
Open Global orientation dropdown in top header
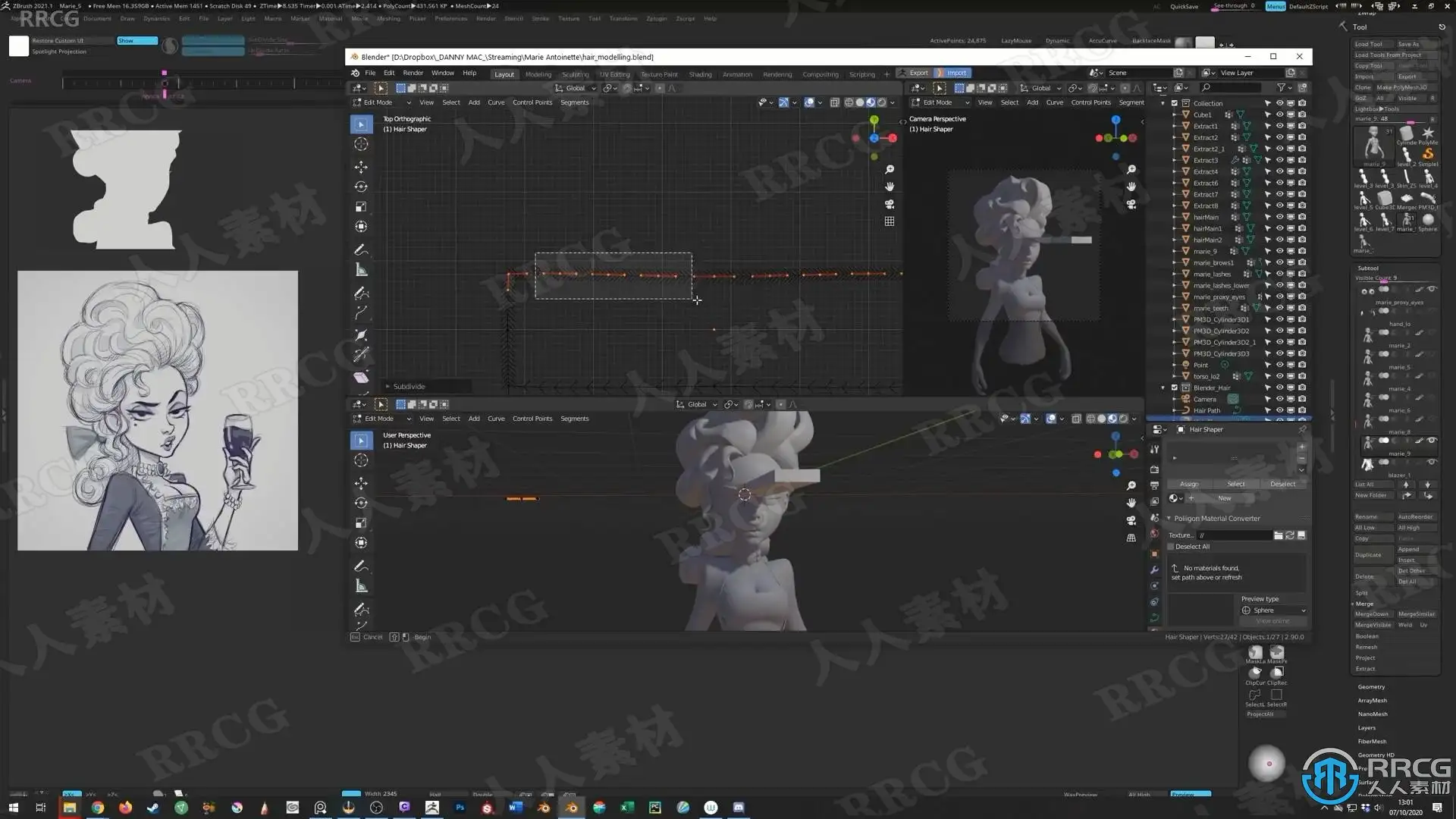[576, 88]
